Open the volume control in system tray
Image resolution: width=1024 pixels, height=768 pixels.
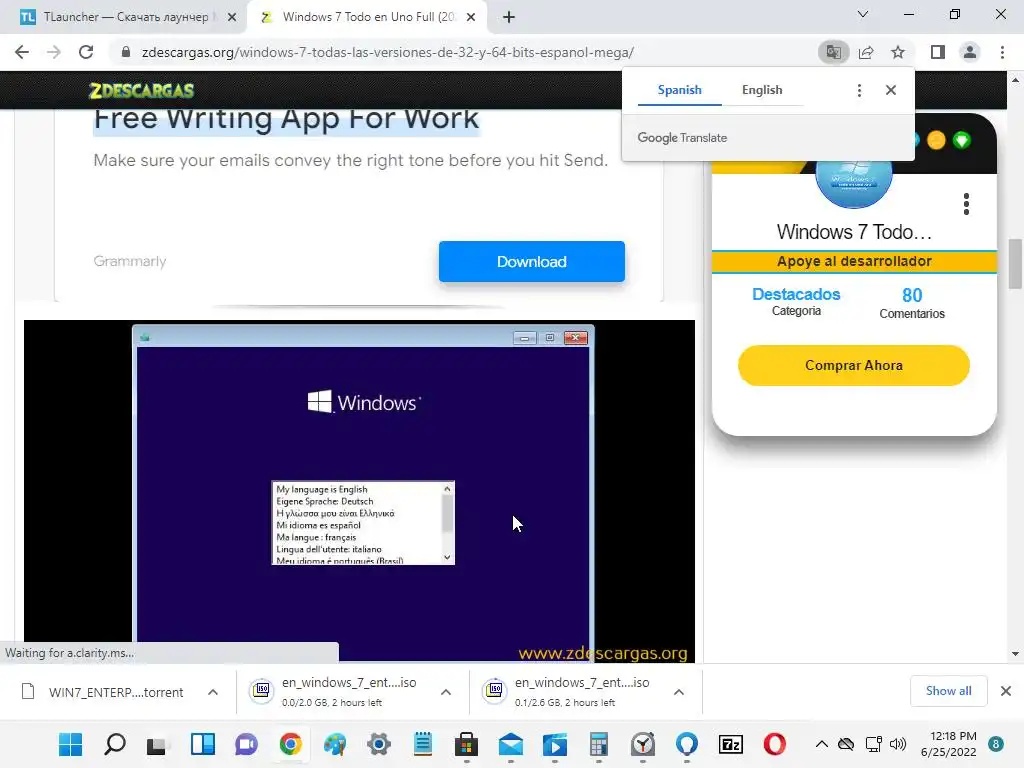[x=898, y=744]
